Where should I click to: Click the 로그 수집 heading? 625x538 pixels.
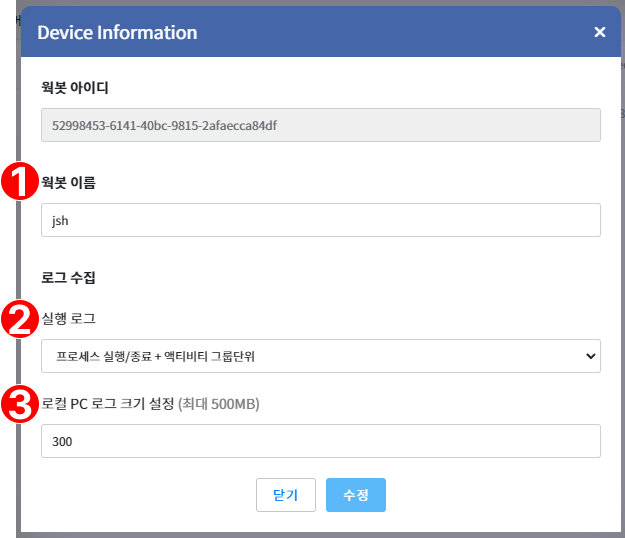(69, 277)
